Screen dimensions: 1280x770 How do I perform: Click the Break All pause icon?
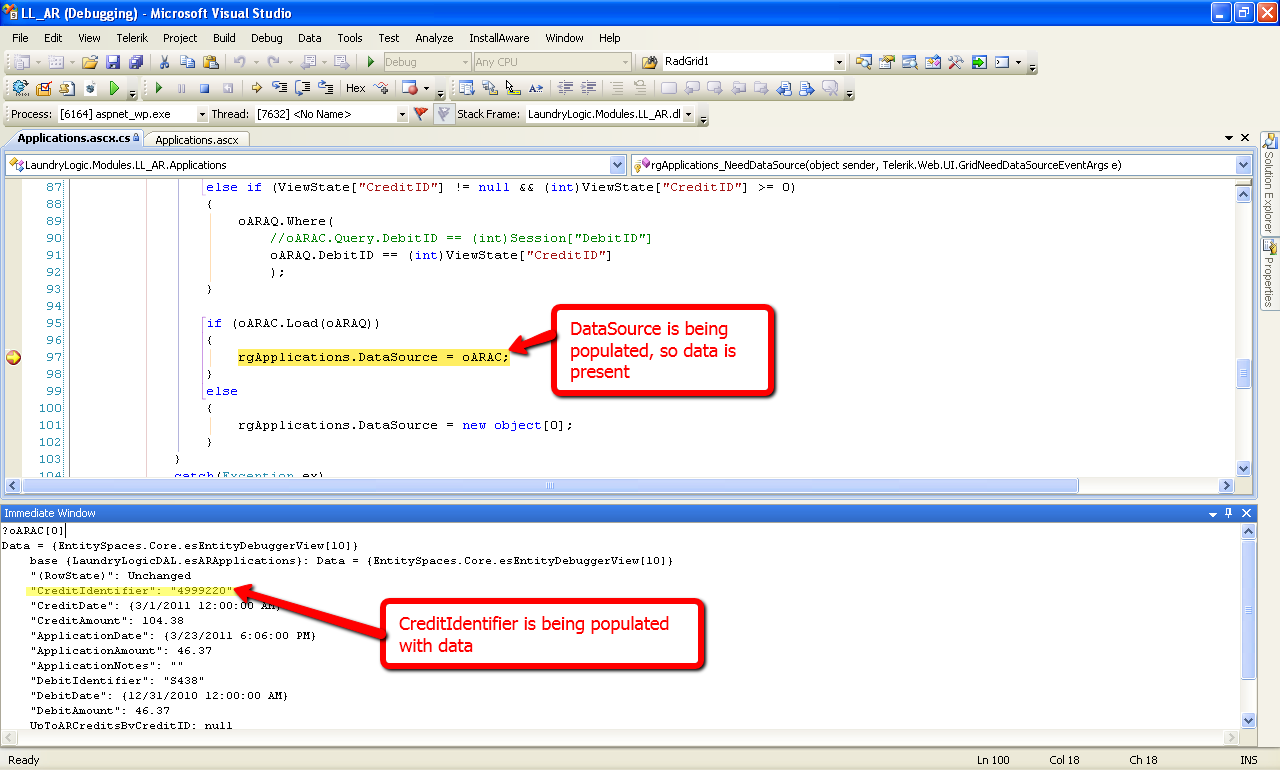181,88
